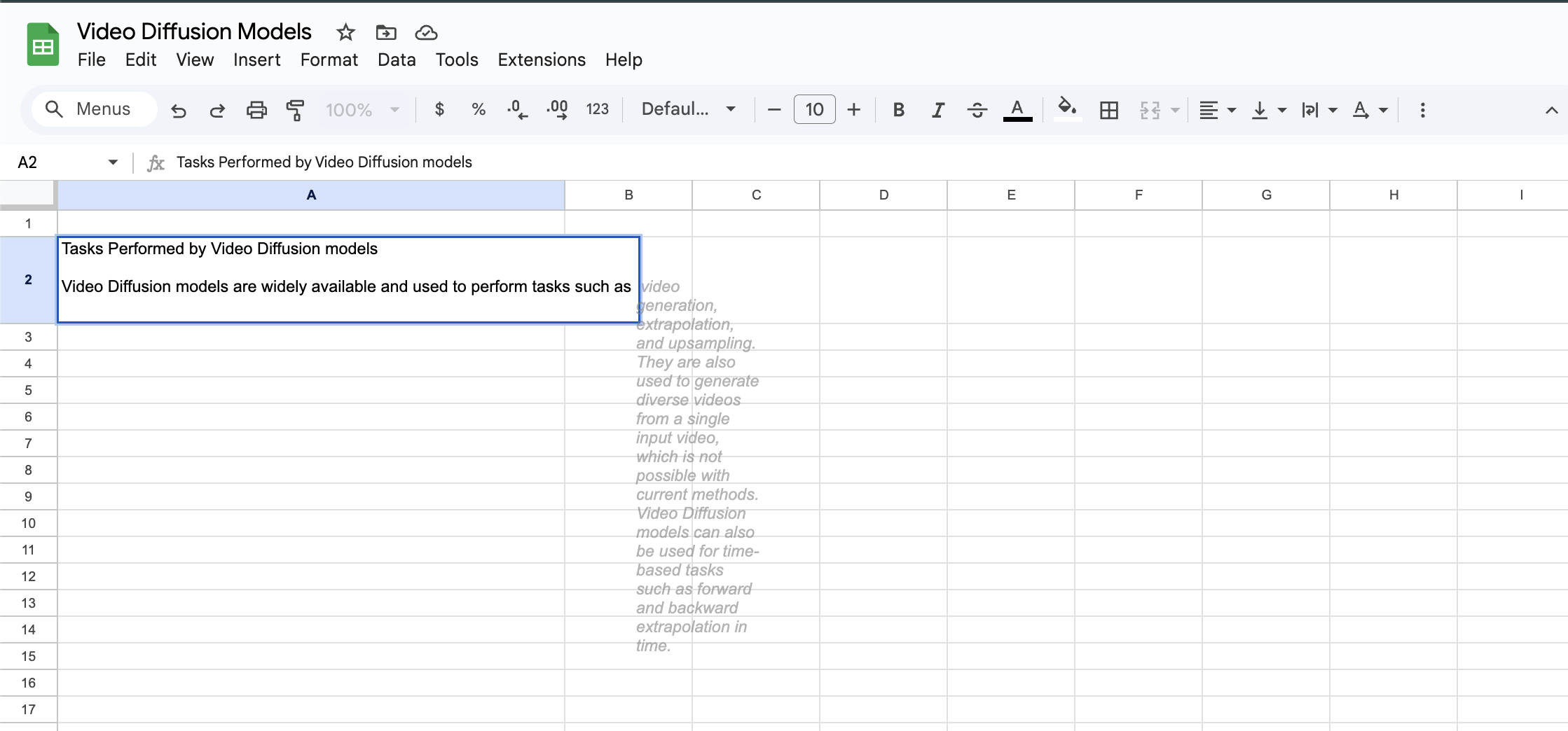Click the Redo arrow icon
1568x731 pixels.
click(217, 110)
